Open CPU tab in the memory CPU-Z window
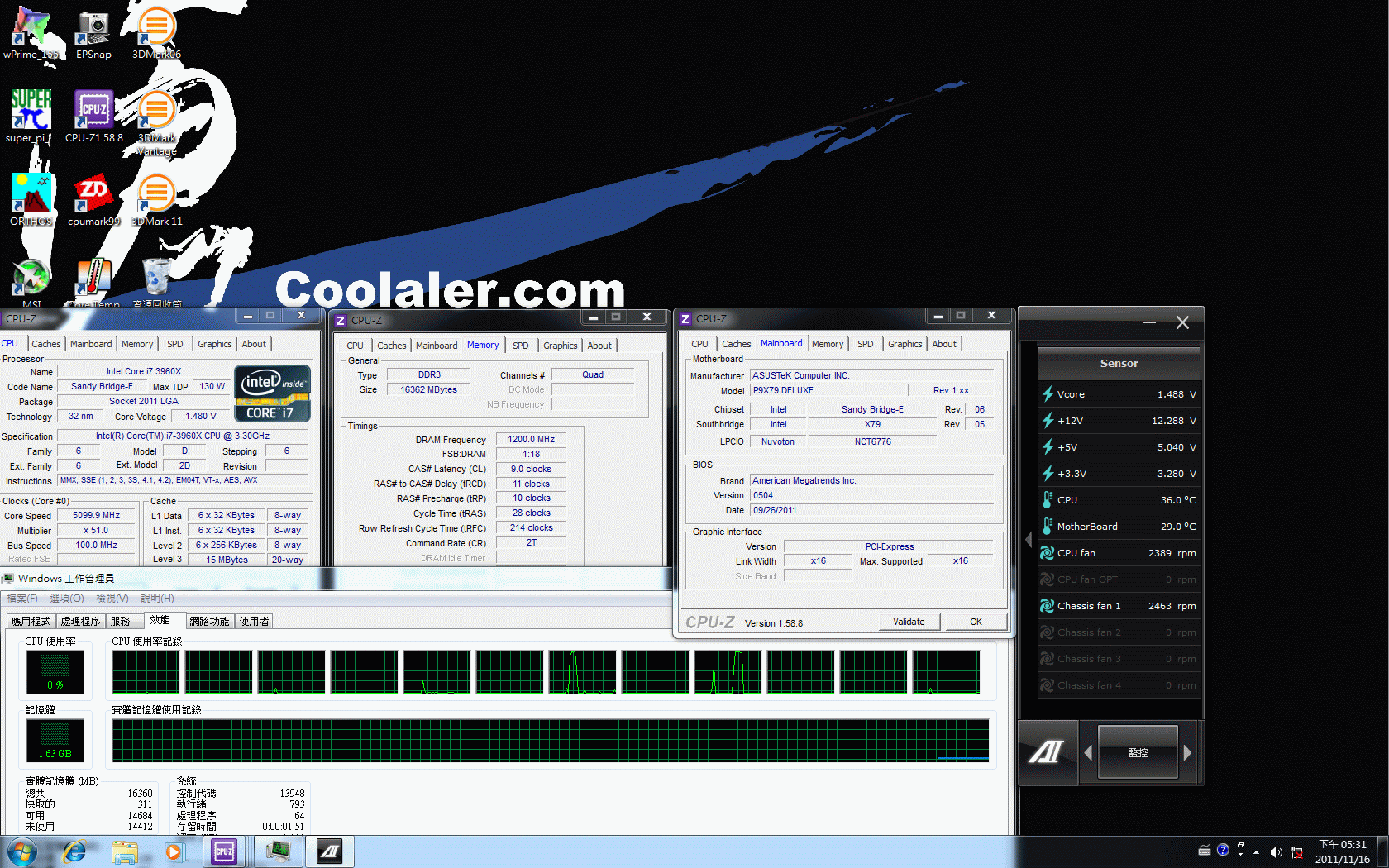1389x868 pixels. (355, 346)
